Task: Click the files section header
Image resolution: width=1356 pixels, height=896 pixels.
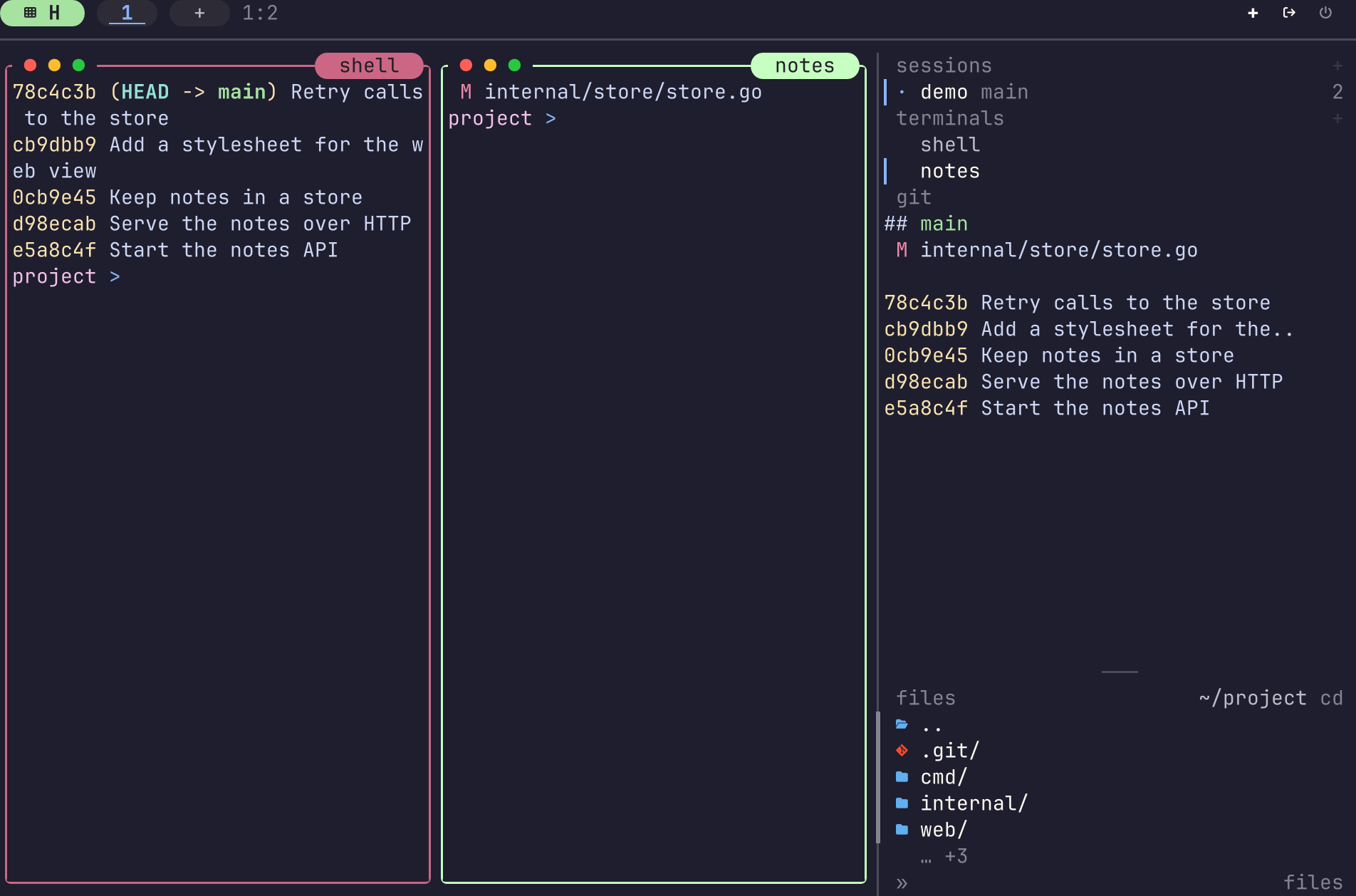Action: [x=926, y=698]
